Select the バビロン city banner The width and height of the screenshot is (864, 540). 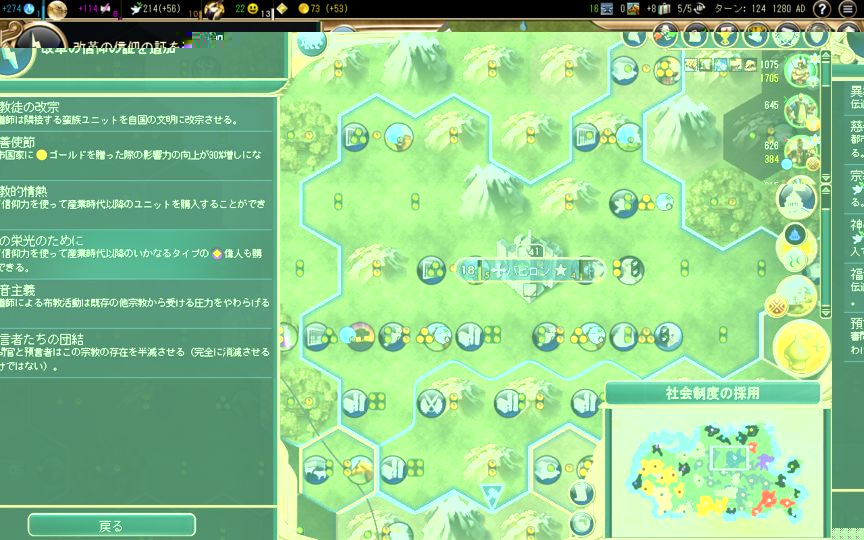(532, 269)
